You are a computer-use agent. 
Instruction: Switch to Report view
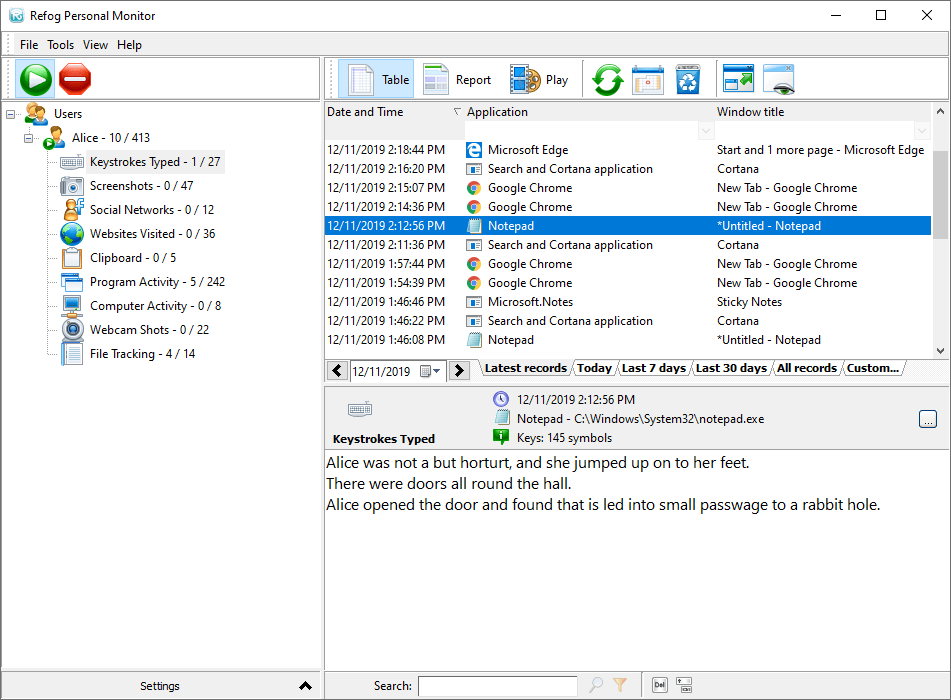click(457, 79)
